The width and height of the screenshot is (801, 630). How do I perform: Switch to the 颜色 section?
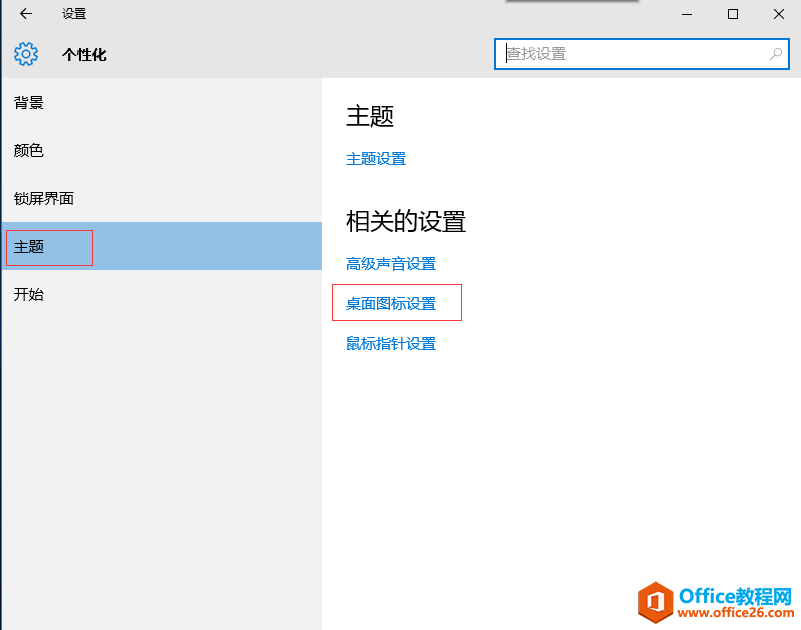tap(29, 151)
